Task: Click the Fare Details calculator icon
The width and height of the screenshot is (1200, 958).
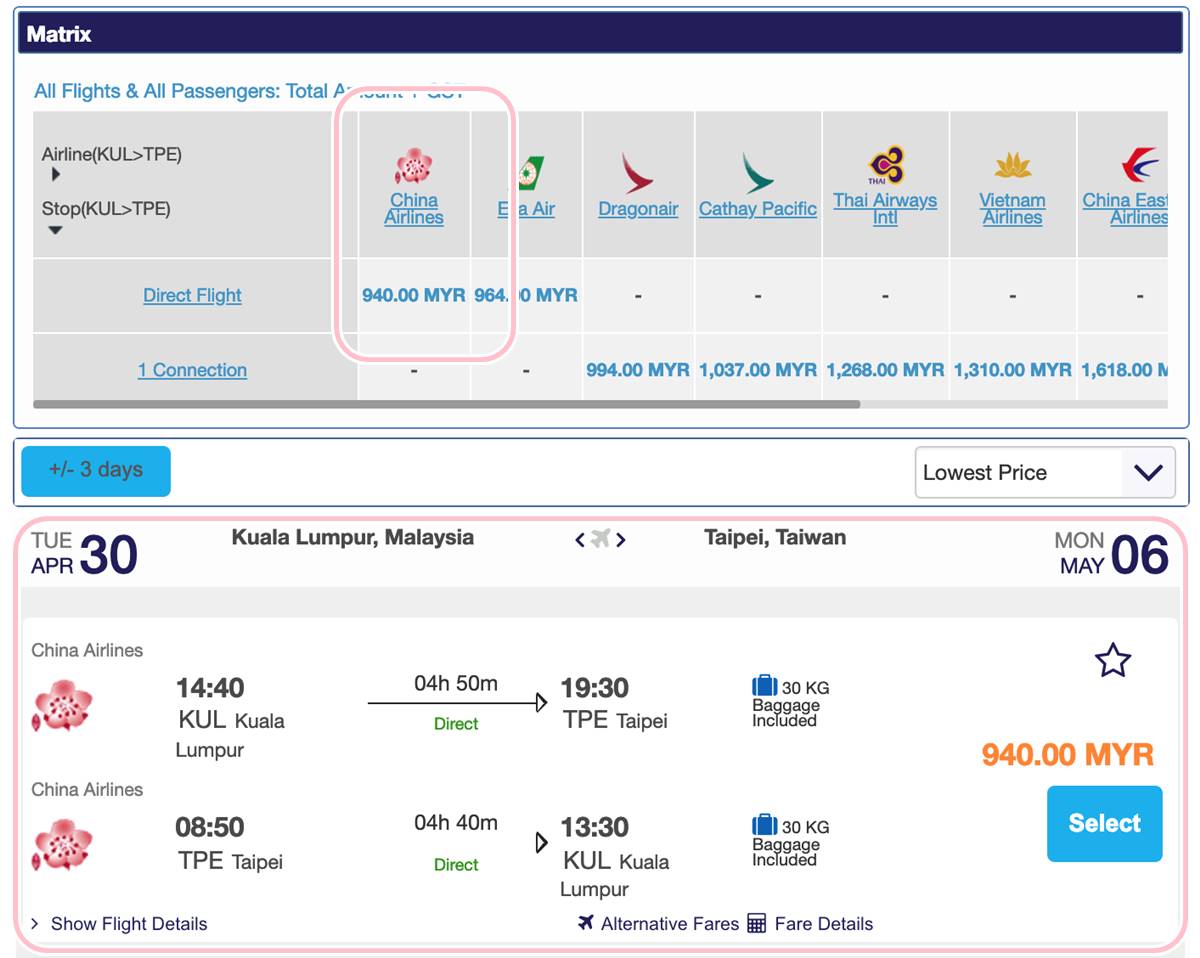Action: [x=756, y=923]
